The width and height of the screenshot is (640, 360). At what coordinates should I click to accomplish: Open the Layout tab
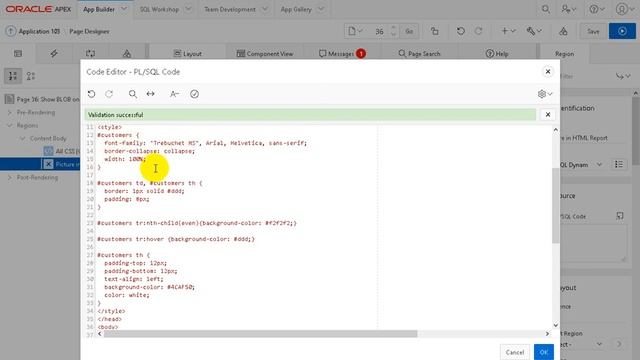[187, 53]
